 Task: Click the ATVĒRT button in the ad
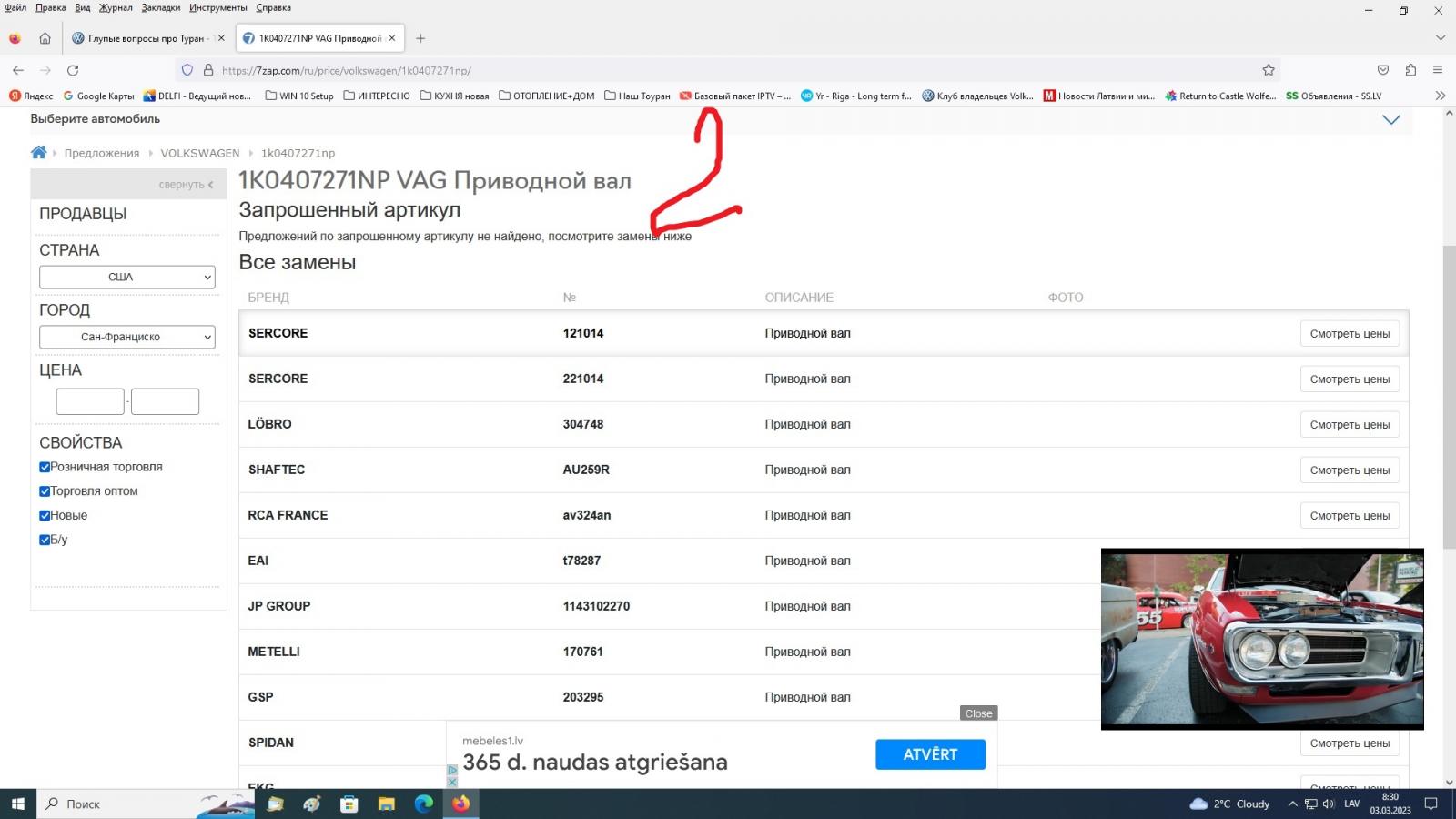930,754
